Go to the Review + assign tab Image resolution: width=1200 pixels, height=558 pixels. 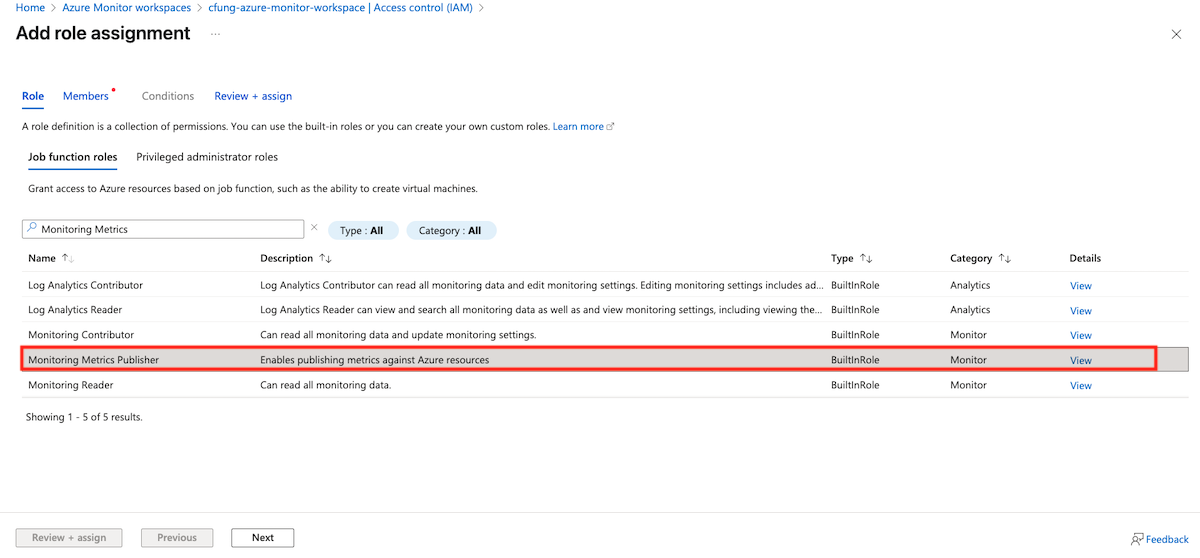[x=253, y=96]
